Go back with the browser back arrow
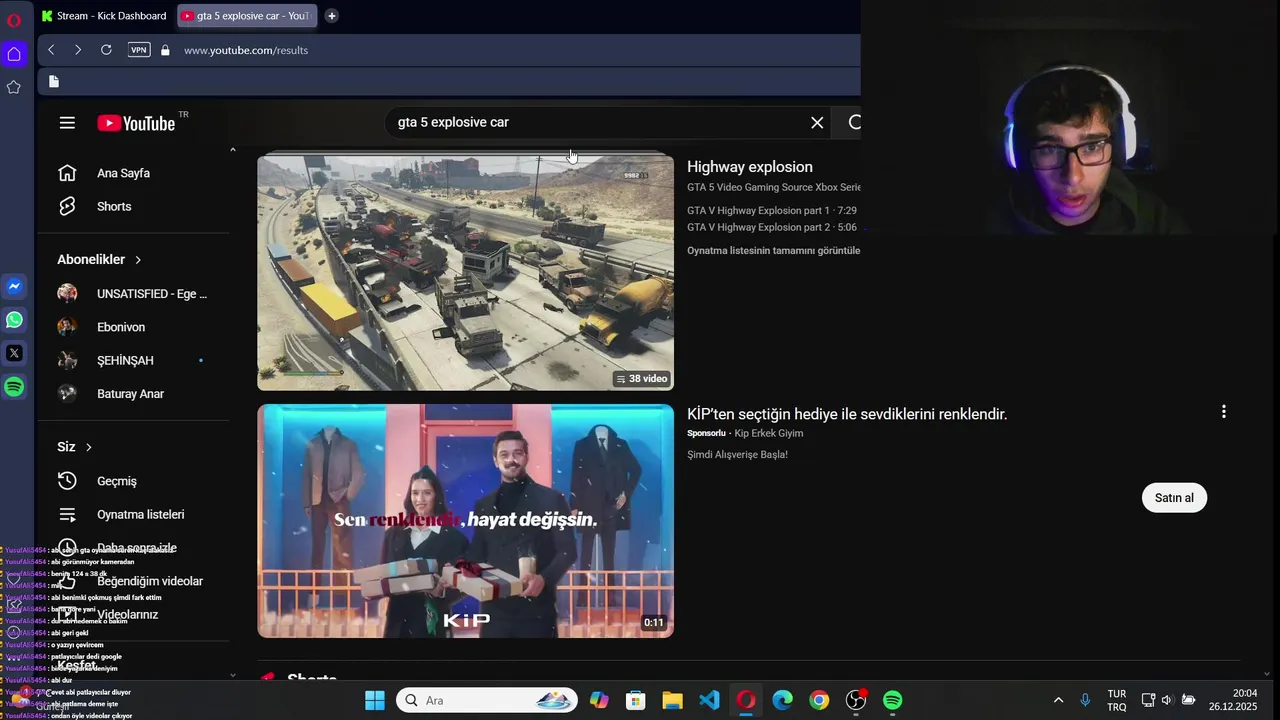The height and width of the screenshot is (720, 1280). [x=51, y=50]
